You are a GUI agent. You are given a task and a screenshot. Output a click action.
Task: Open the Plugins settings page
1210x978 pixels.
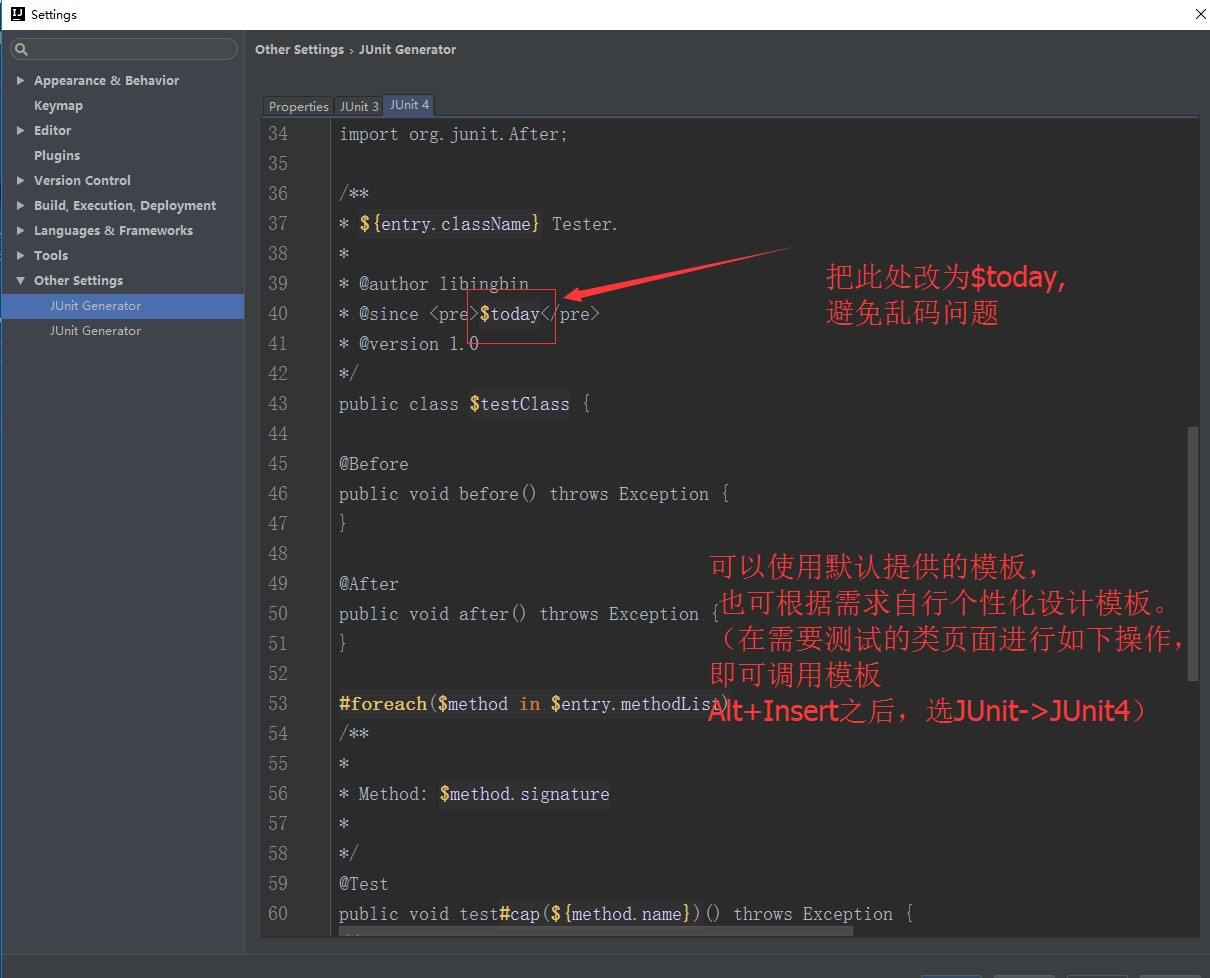coord(57,155)
